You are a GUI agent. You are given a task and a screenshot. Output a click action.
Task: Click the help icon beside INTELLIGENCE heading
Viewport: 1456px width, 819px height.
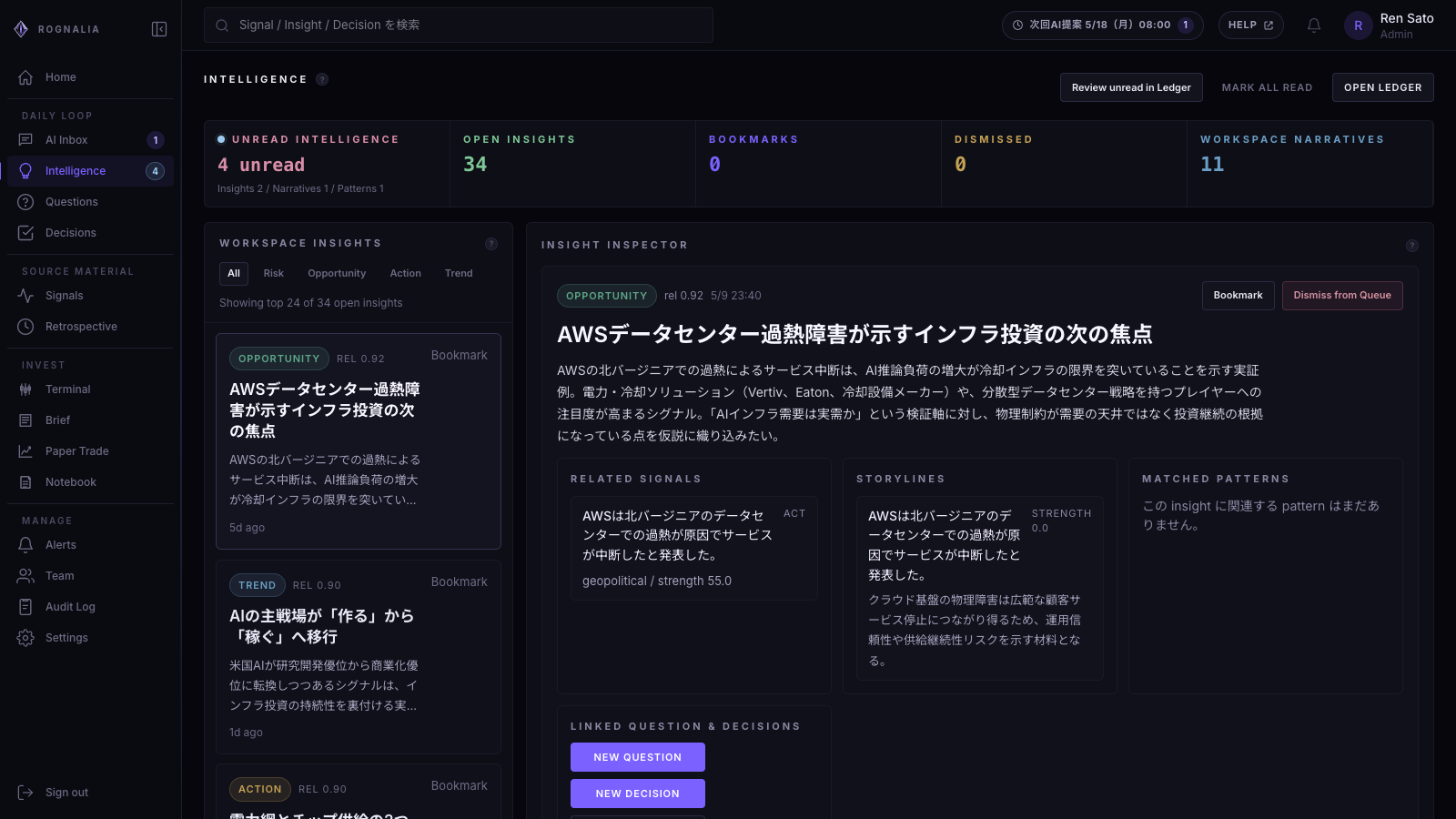tap(322, 79)
